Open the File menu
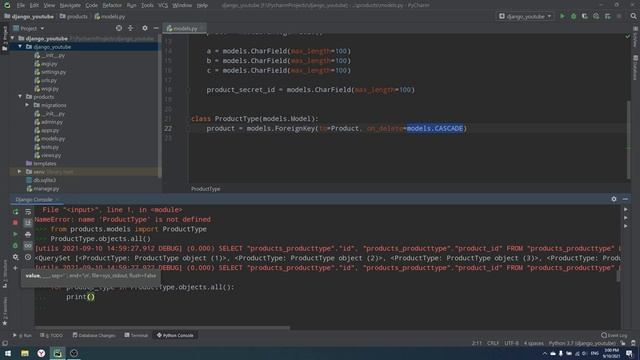The height and width of the screenshot is (360, 640). 21,5
